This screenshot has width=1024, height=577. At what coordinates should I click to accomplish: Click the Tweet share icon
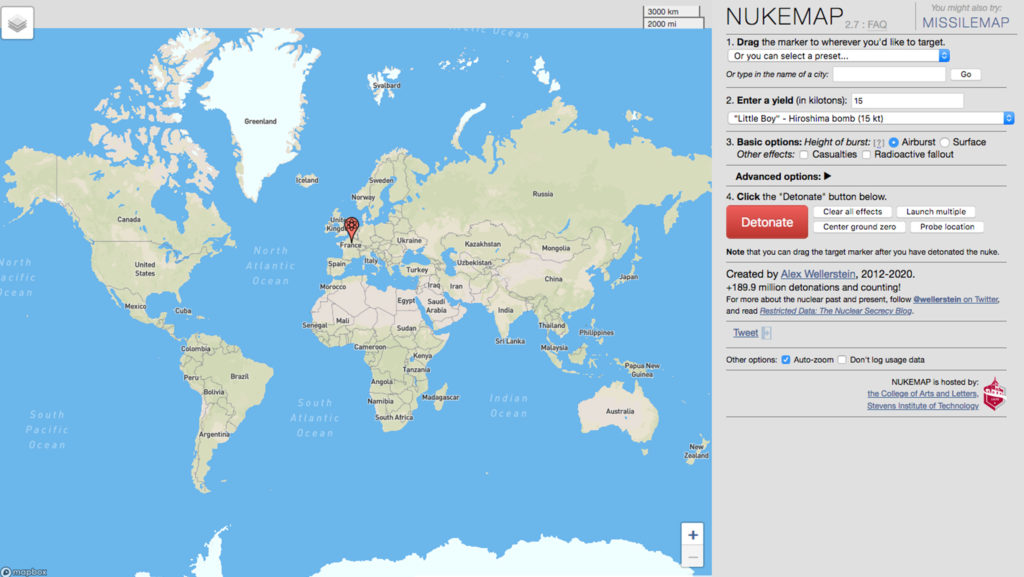coord(767,333)
